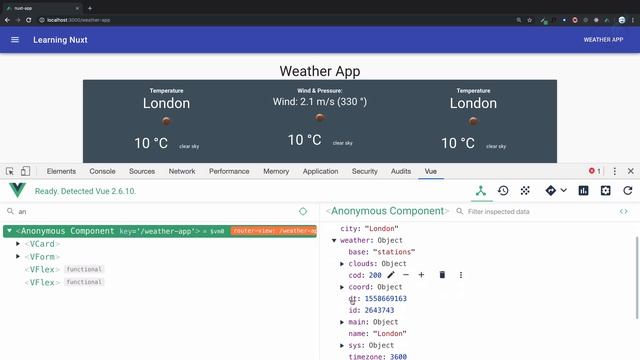This screenshot has height=360, width=640.
Task: Open more options for the cod field
Action: click(x=461, y=275)
